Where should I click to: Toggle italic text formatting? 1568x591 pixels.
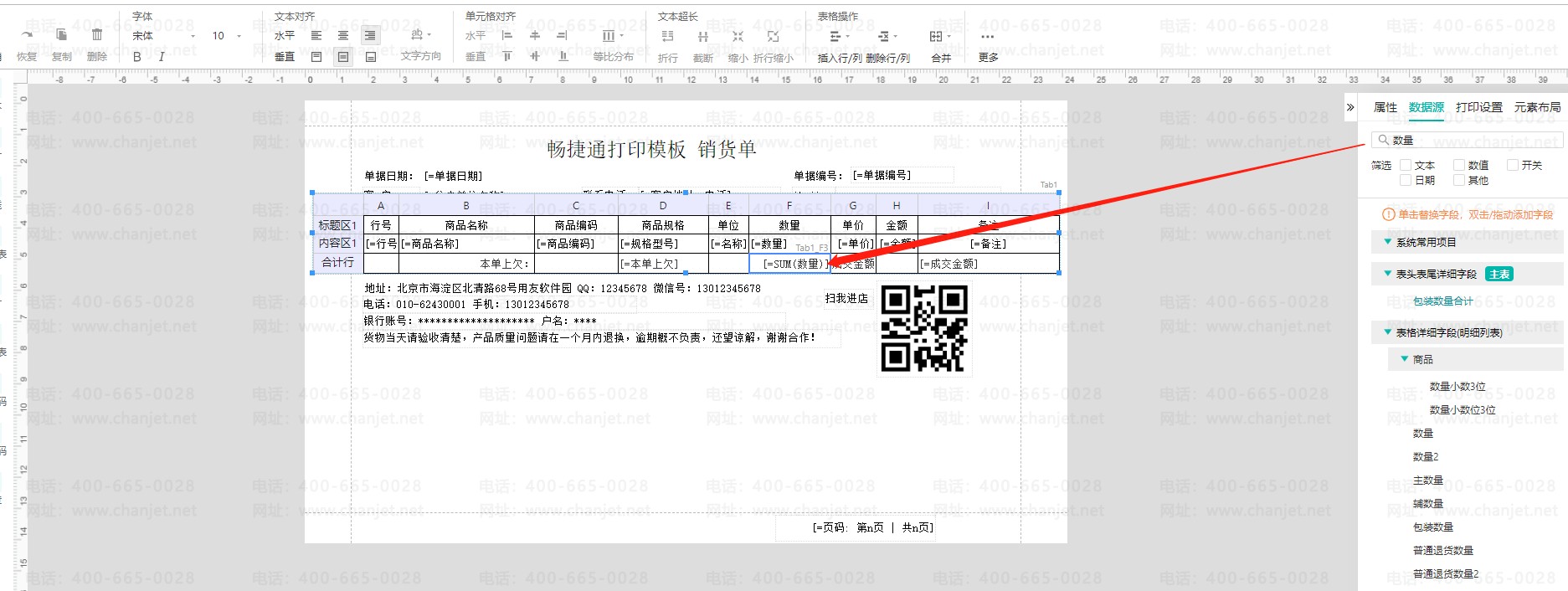[x=162, y=57]
